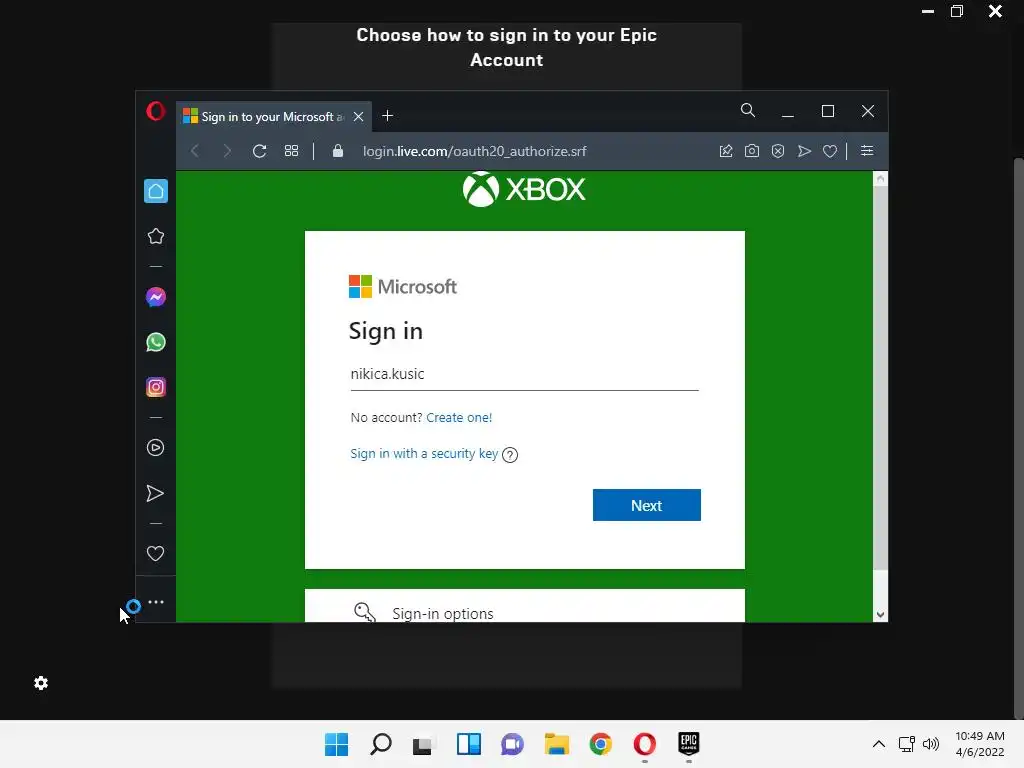Close the Microsoft sign-in tab
Viewport: 1024px width, 768px height.
[359, 116]
